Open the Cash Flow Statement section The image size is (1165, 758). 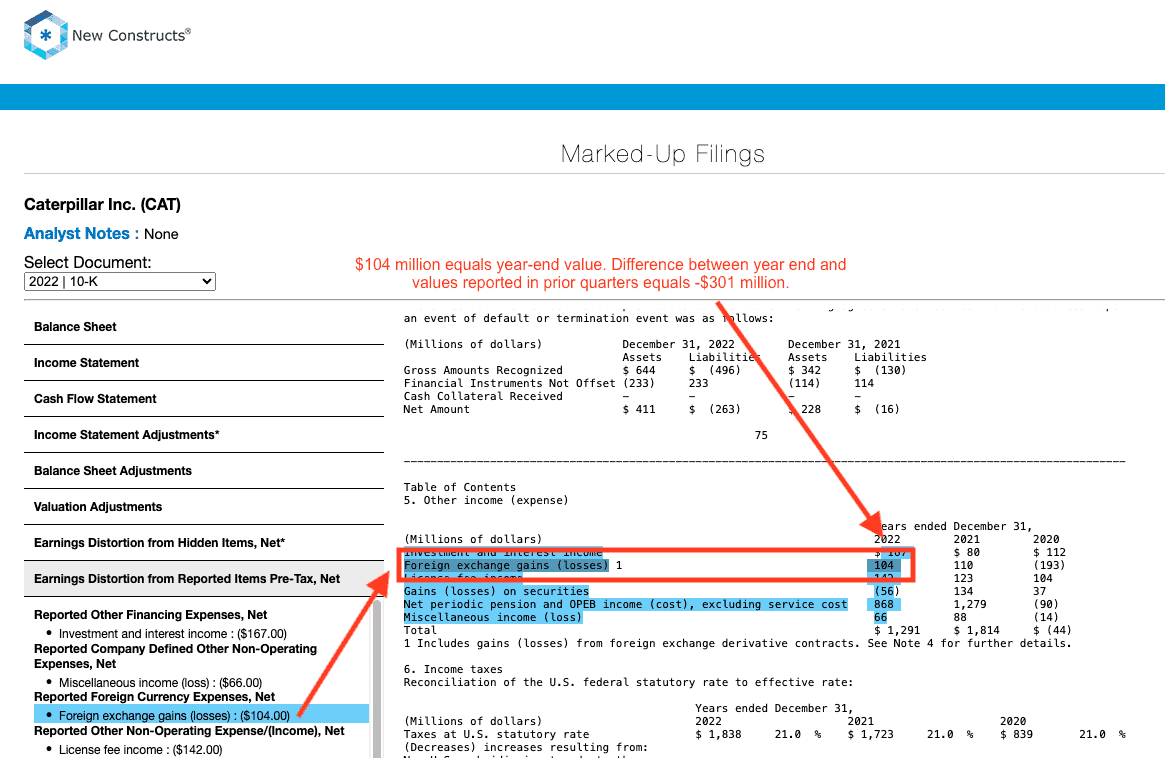point(204,399)
